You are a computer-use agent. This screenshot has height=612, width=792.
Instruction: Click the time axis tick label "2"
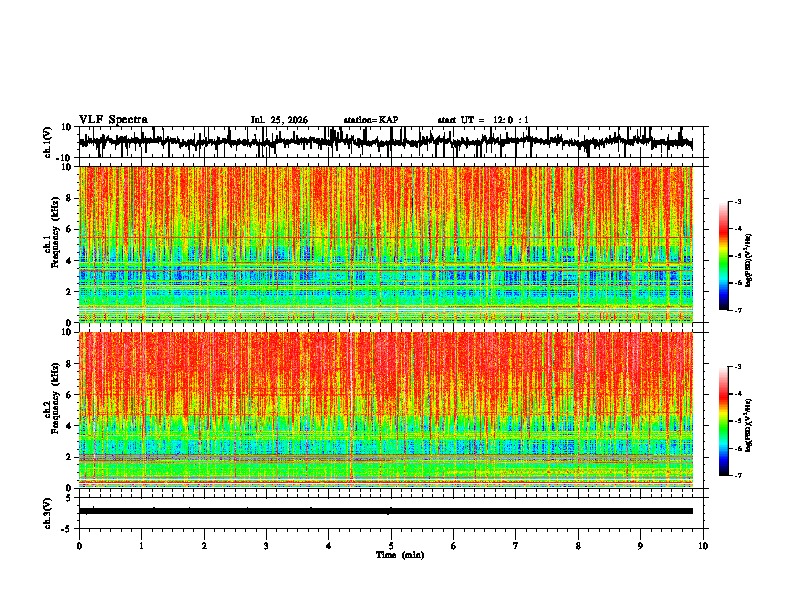(204, 546)
